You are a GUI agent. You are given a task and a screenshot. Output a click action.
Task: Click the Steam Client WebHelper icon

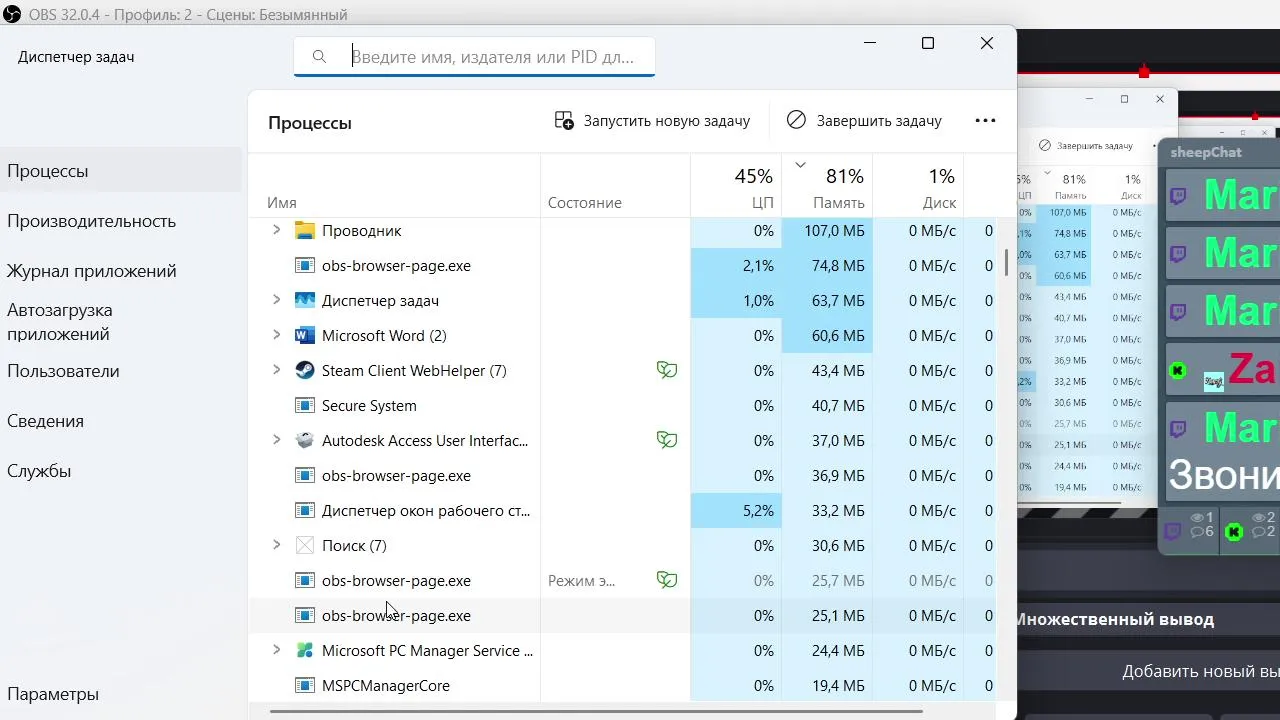click(305, 371)
